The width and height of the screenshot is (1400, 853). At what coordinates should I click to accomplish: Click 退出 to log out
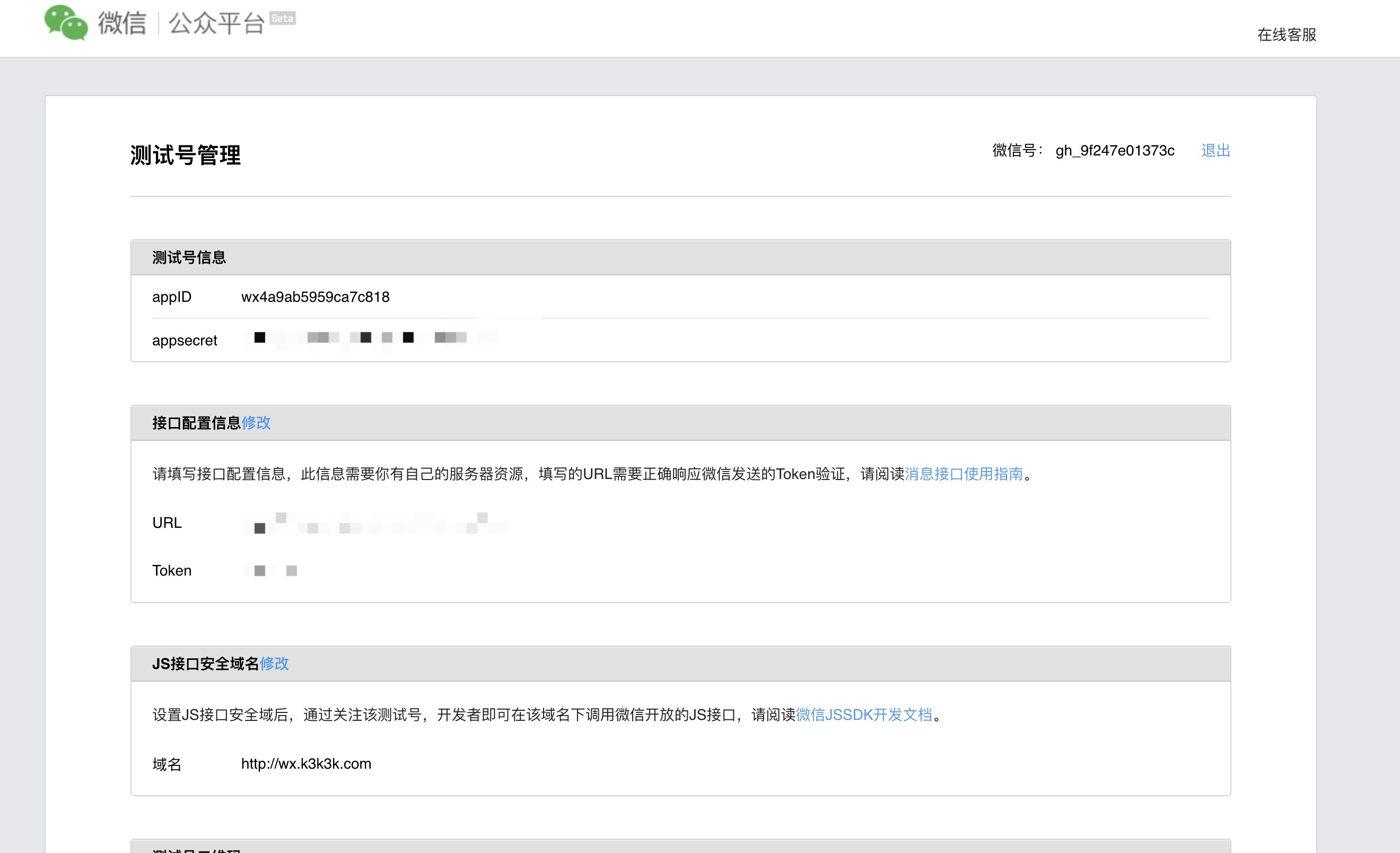click(x=1215, y=151)
